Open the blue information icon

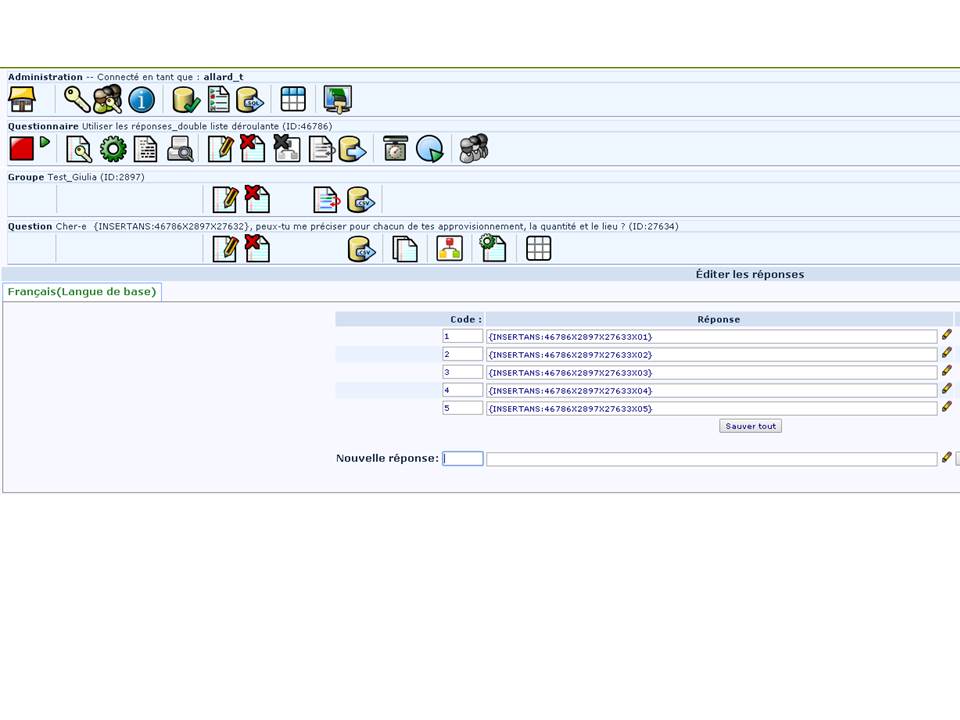tap(142, 99)
